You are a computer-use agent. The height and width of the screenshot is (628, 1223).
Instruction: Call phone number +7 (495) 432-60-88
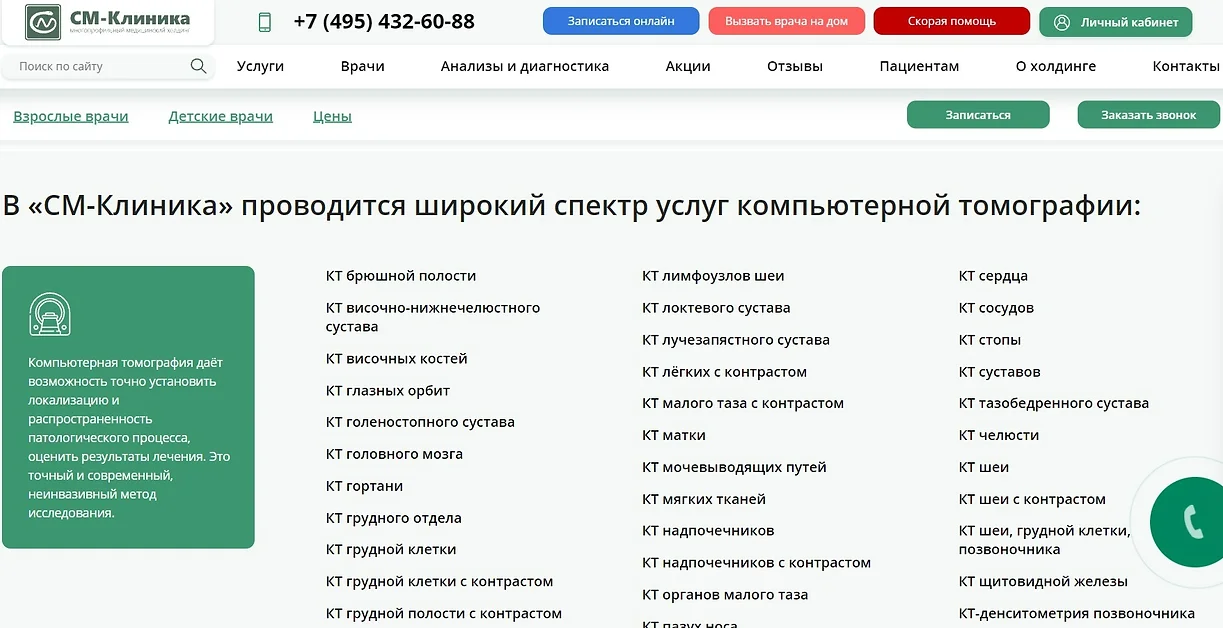pos(384,22)
